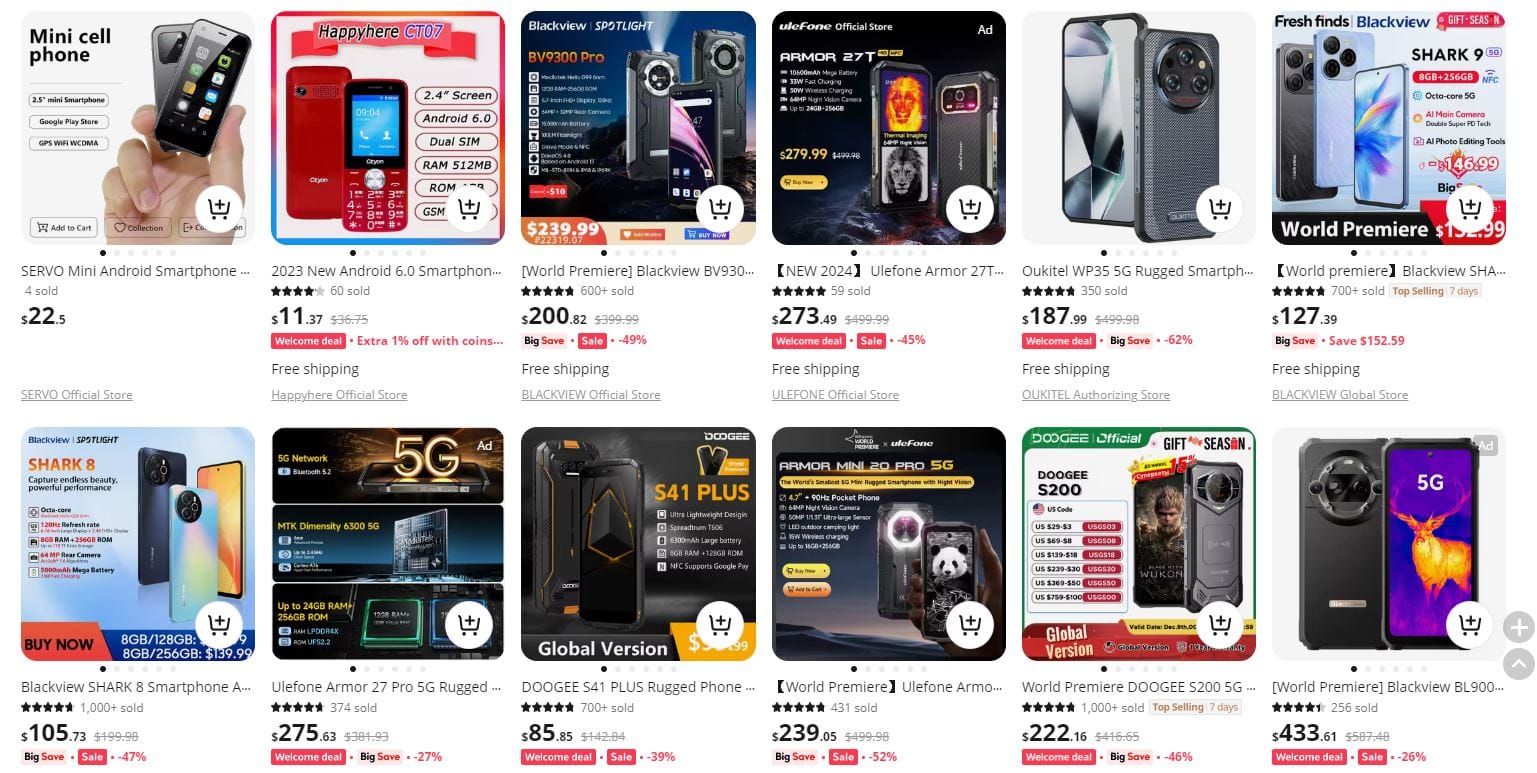Add Ulefone Armor Mini 20 Pro to cart
This screenshot has width=1537, height=773.
970,625
